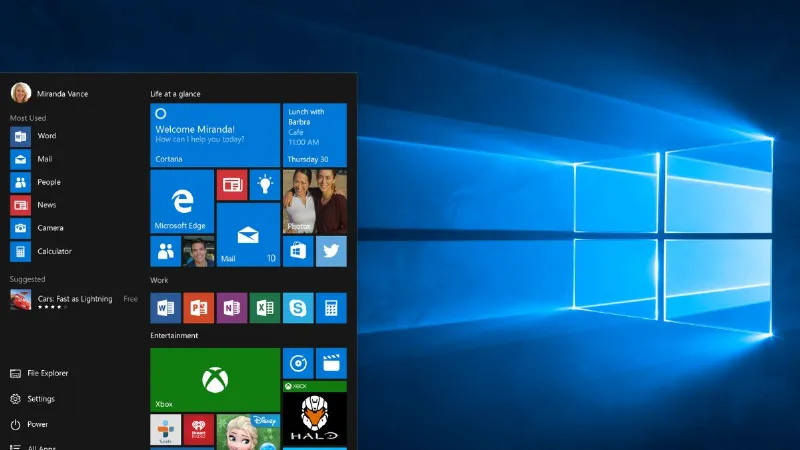800x450 pixels.
Task: Launch the Excel tile
Action: (x=265, y=308)
